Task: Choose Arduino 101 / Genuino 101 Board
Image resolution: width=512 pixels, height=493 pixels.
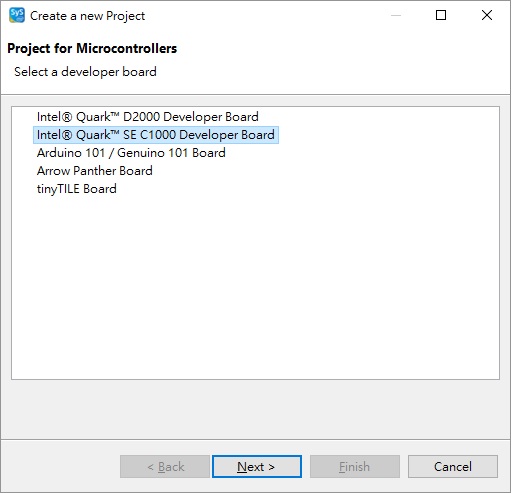Action: [131, 153]
